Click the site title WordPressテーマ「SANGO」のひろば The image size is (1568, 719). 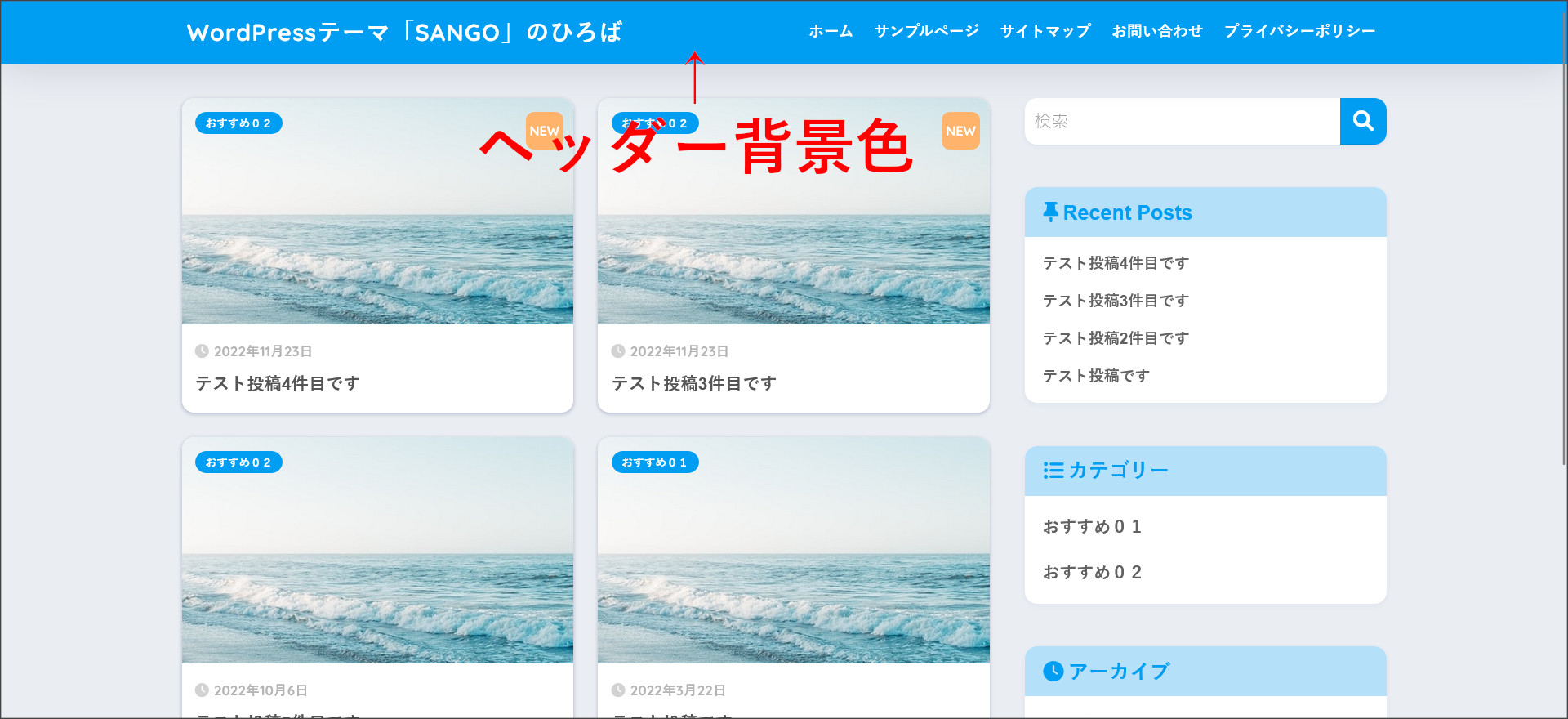point(404,33)
